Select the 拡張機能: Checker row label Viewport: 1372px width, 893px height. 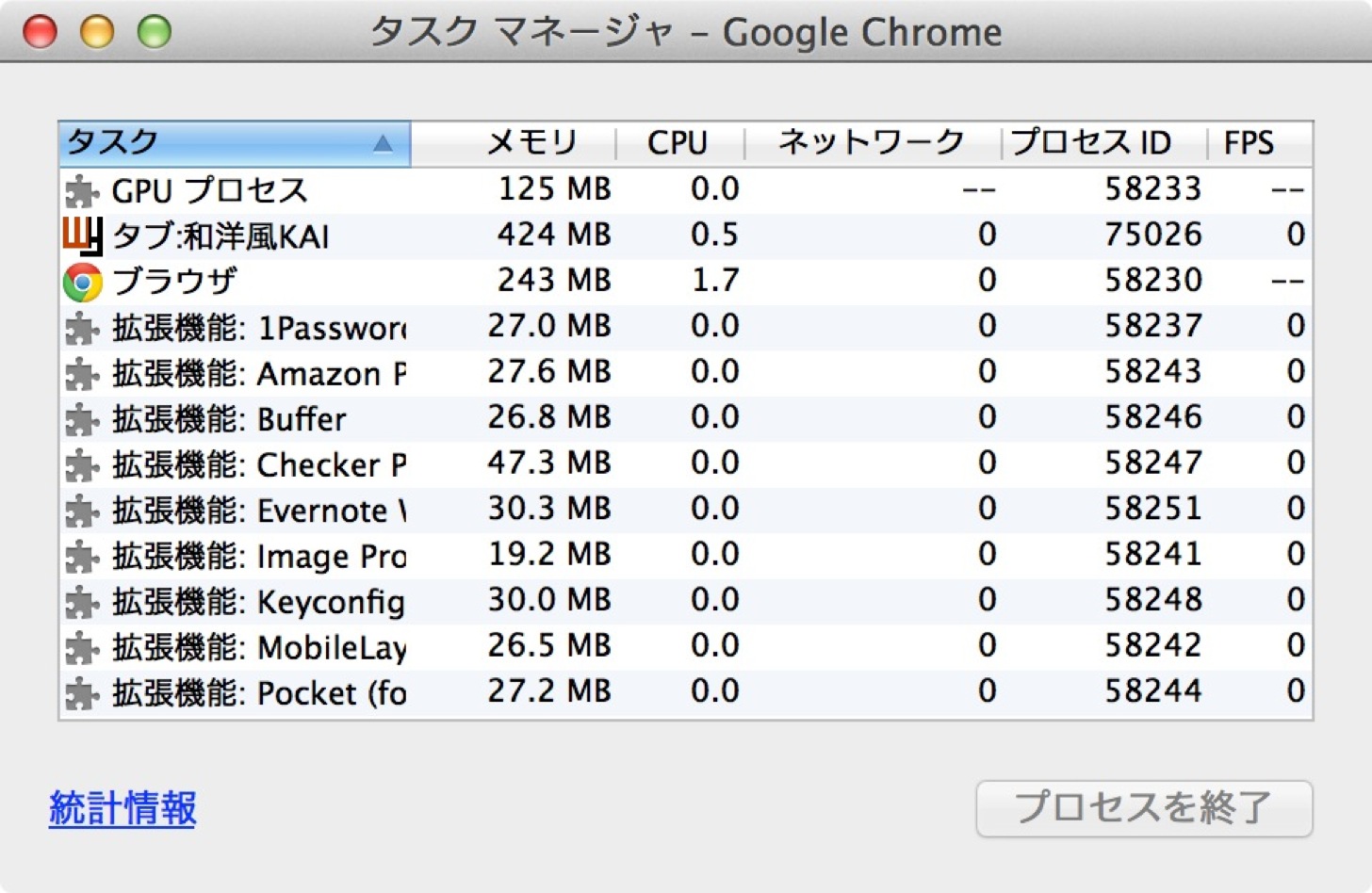259,465
